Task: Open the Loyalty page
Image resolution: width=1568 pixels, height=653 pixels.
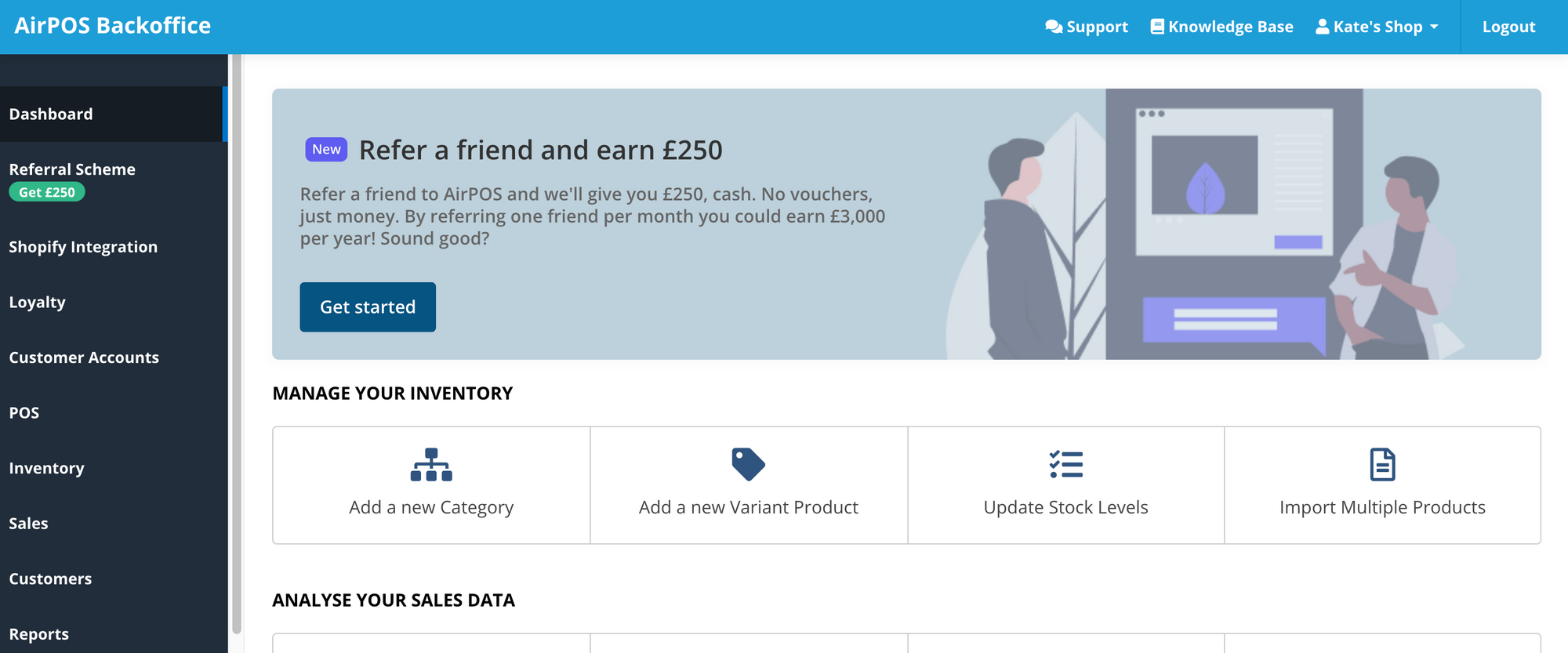Action: (36, 302)
